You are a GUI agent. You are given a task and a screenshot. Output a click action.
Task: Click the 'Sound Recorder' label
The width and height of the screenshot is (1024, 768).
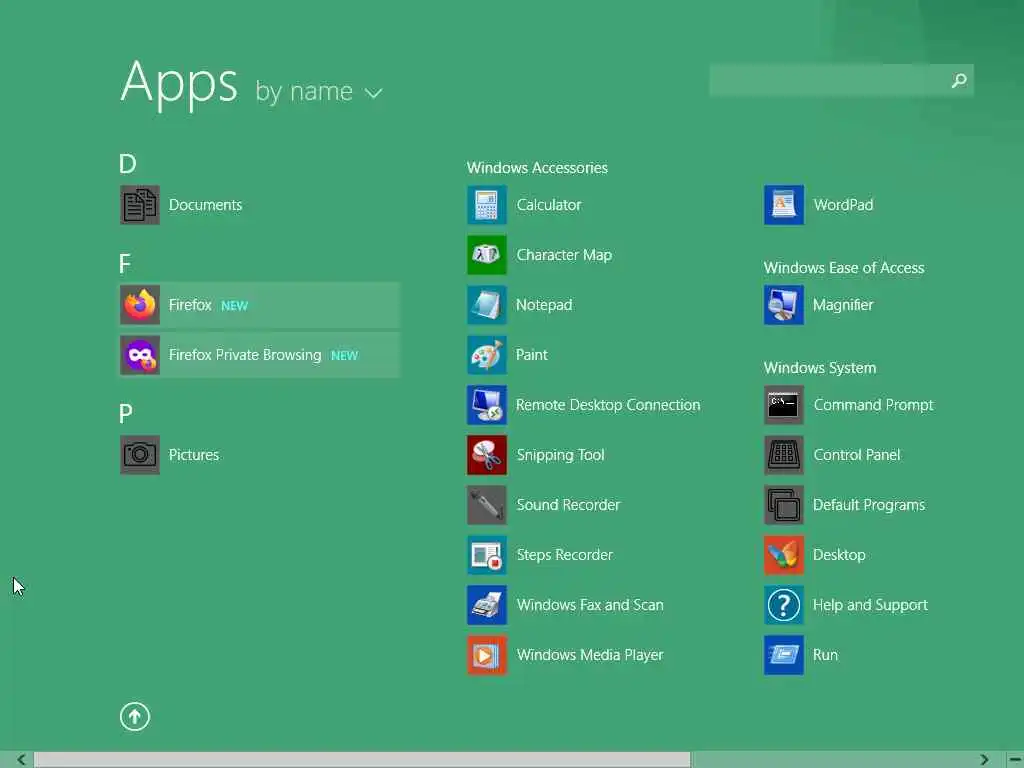coord(568,505)
